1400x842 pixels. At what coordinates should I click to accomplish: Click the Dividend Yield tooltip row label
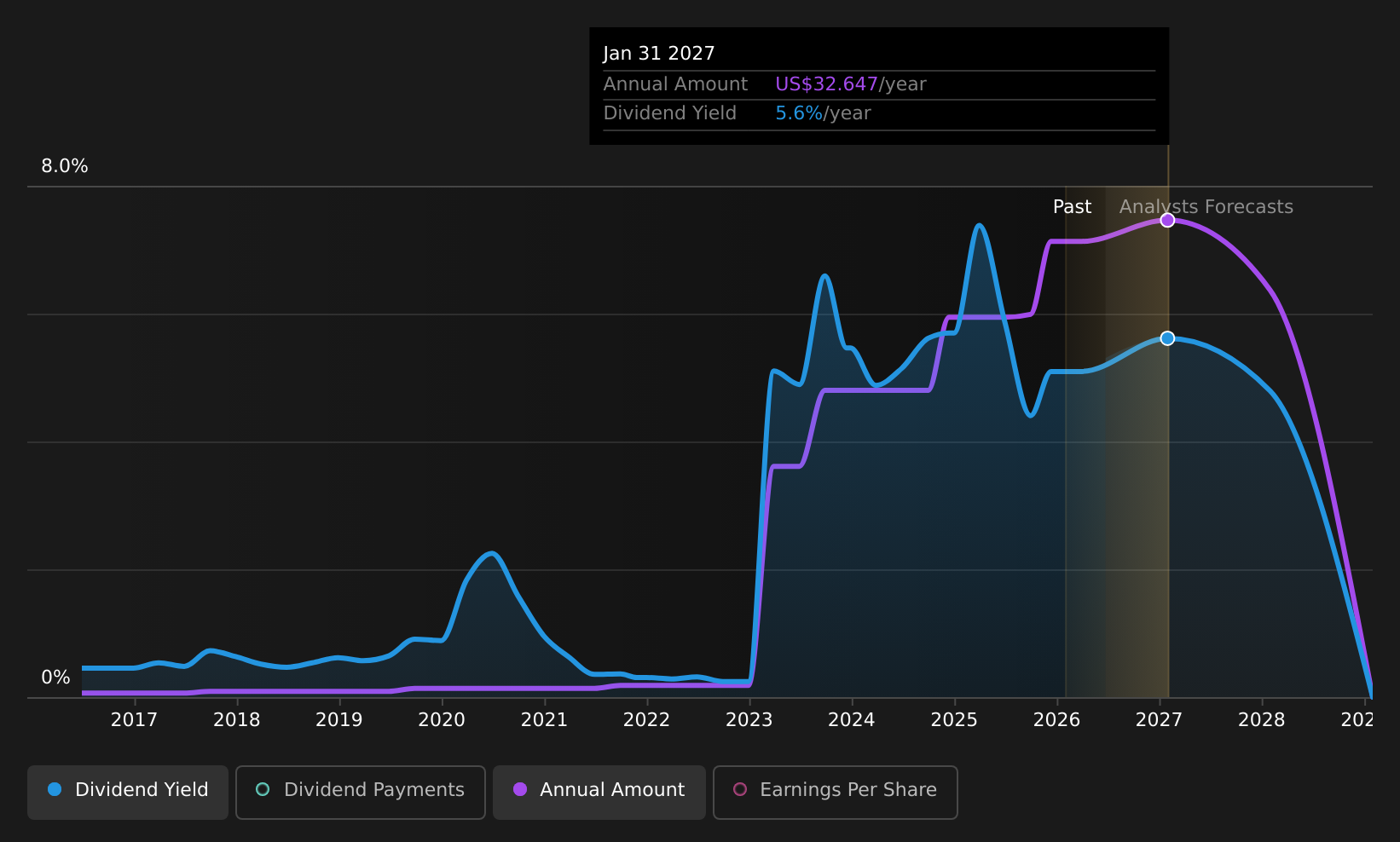[x=670, y=113]
